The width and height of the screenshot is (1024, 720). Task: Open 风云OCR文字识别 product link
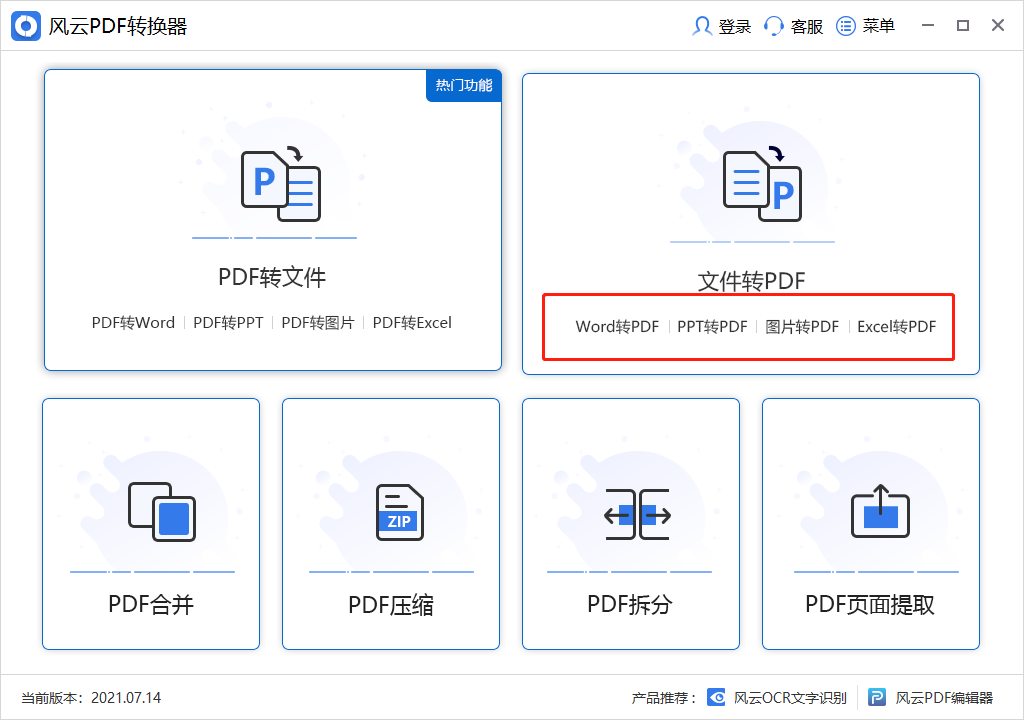790,698
